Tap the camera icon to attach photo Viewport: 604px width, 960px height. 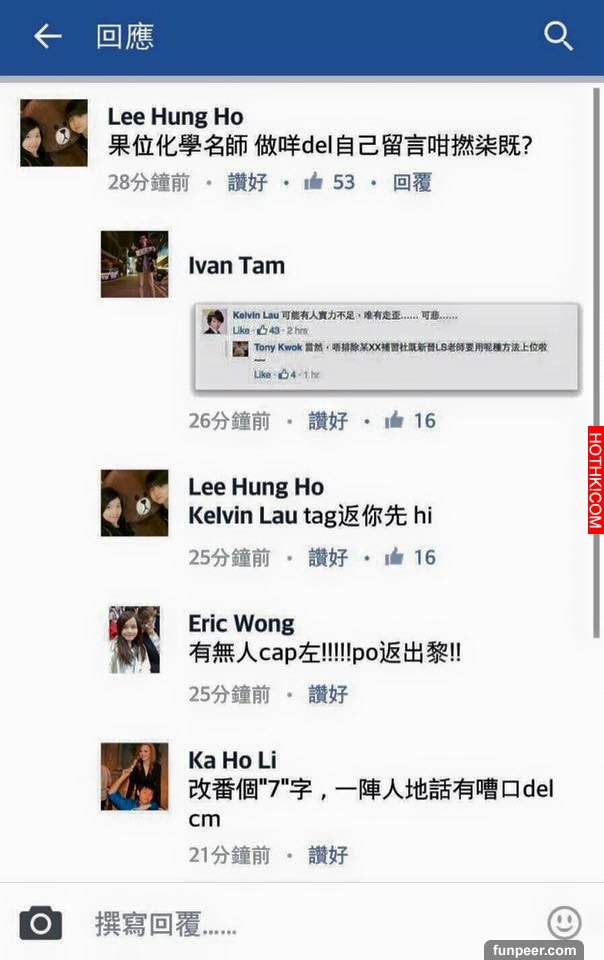point(40,922)
